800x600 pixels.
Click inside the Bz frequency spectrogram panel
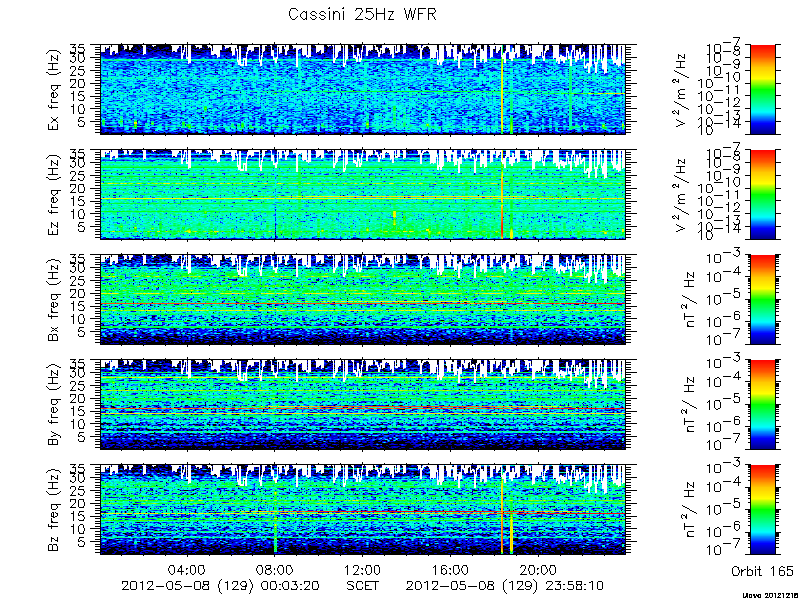[x=363, y=510]
